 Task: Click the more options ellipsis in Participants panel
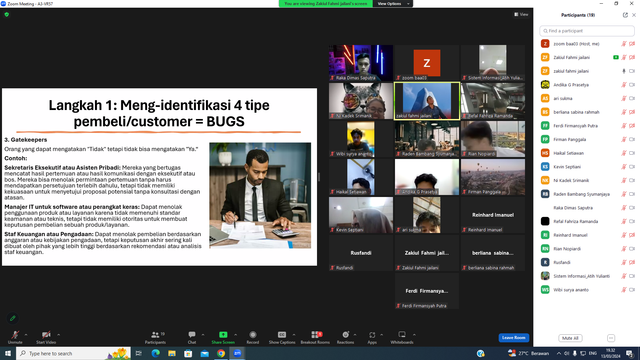[x=611, y=338]
